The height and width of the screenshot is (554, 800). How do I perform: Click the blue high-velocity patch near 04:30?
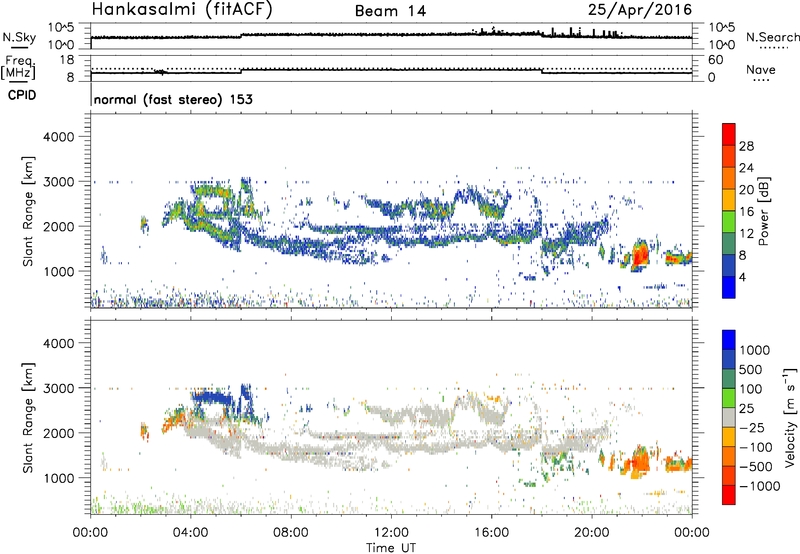click(210, 396)
